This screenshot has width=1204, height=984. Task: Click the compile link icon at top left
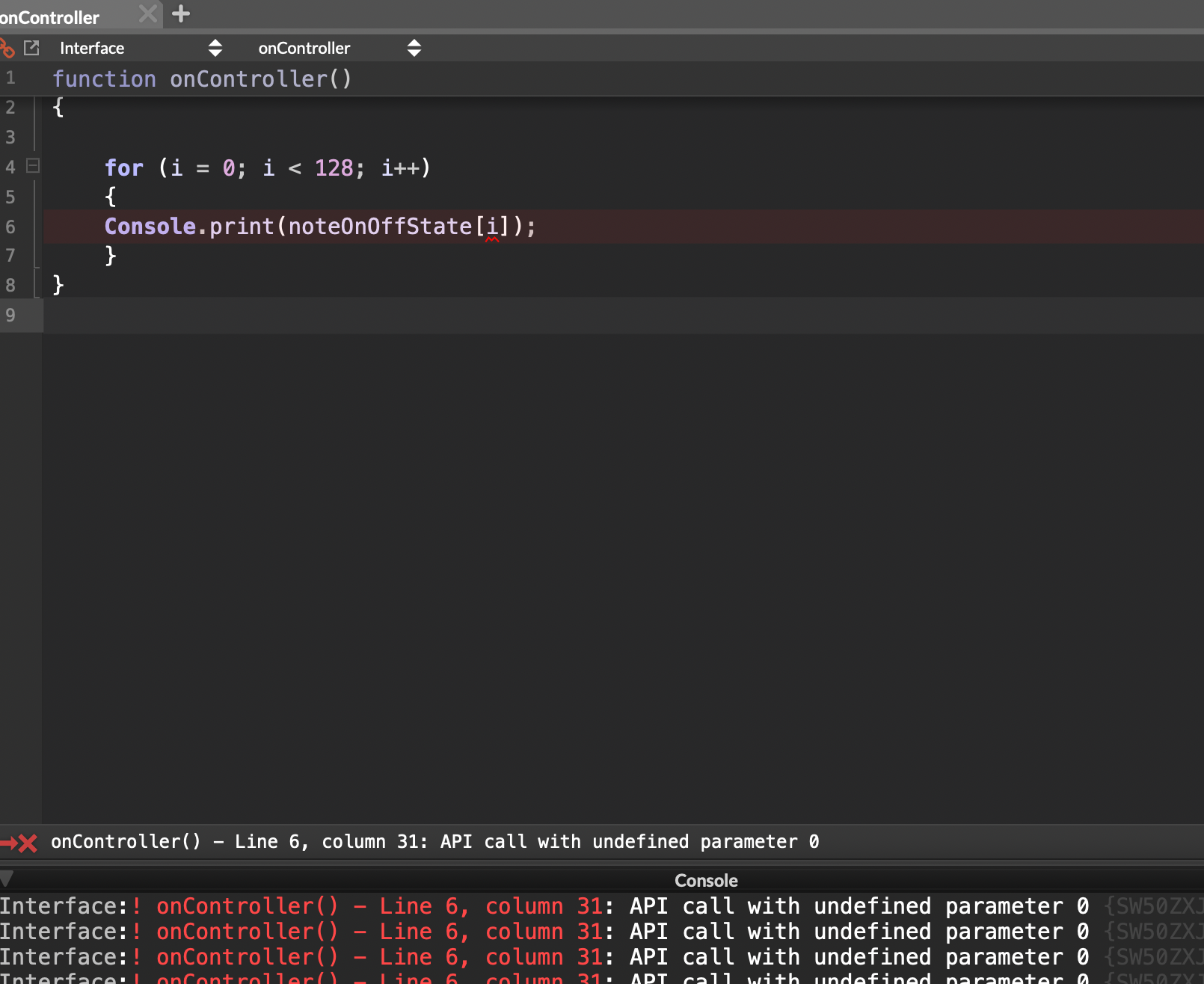[x=7, y=49]
